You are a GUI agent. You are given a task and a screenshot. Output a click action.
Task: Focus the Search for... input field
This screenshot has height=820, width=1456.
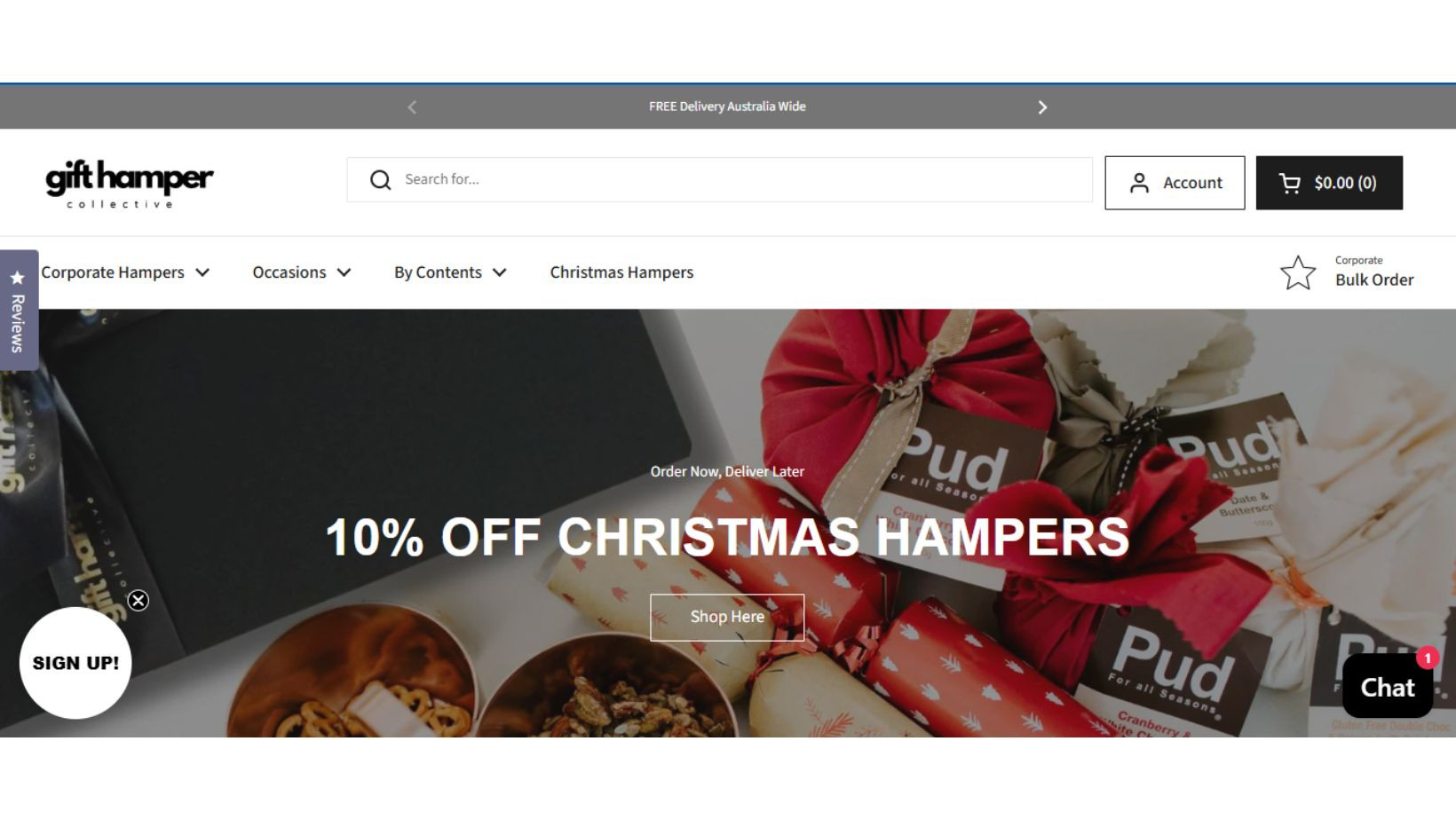pos(719,179)
